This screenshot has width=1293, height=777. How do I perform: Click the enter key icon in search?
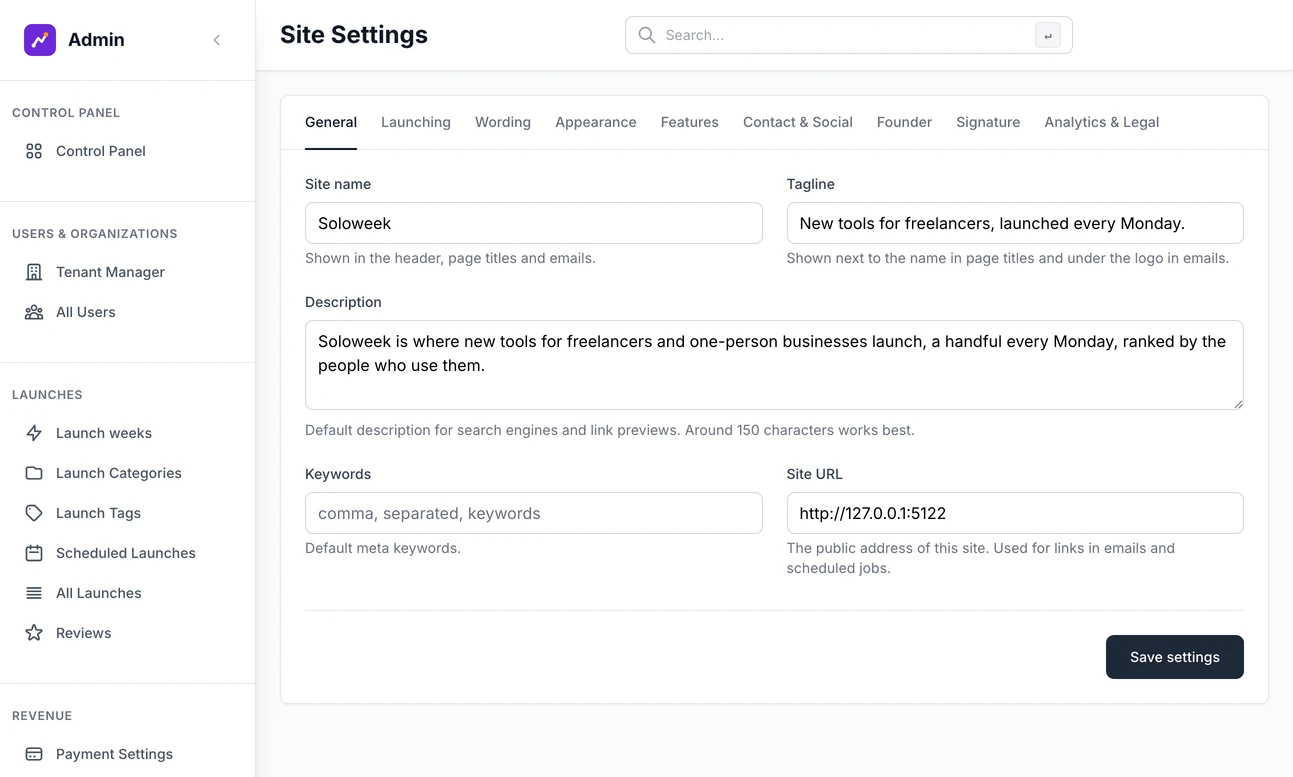tap(1048, 35)
